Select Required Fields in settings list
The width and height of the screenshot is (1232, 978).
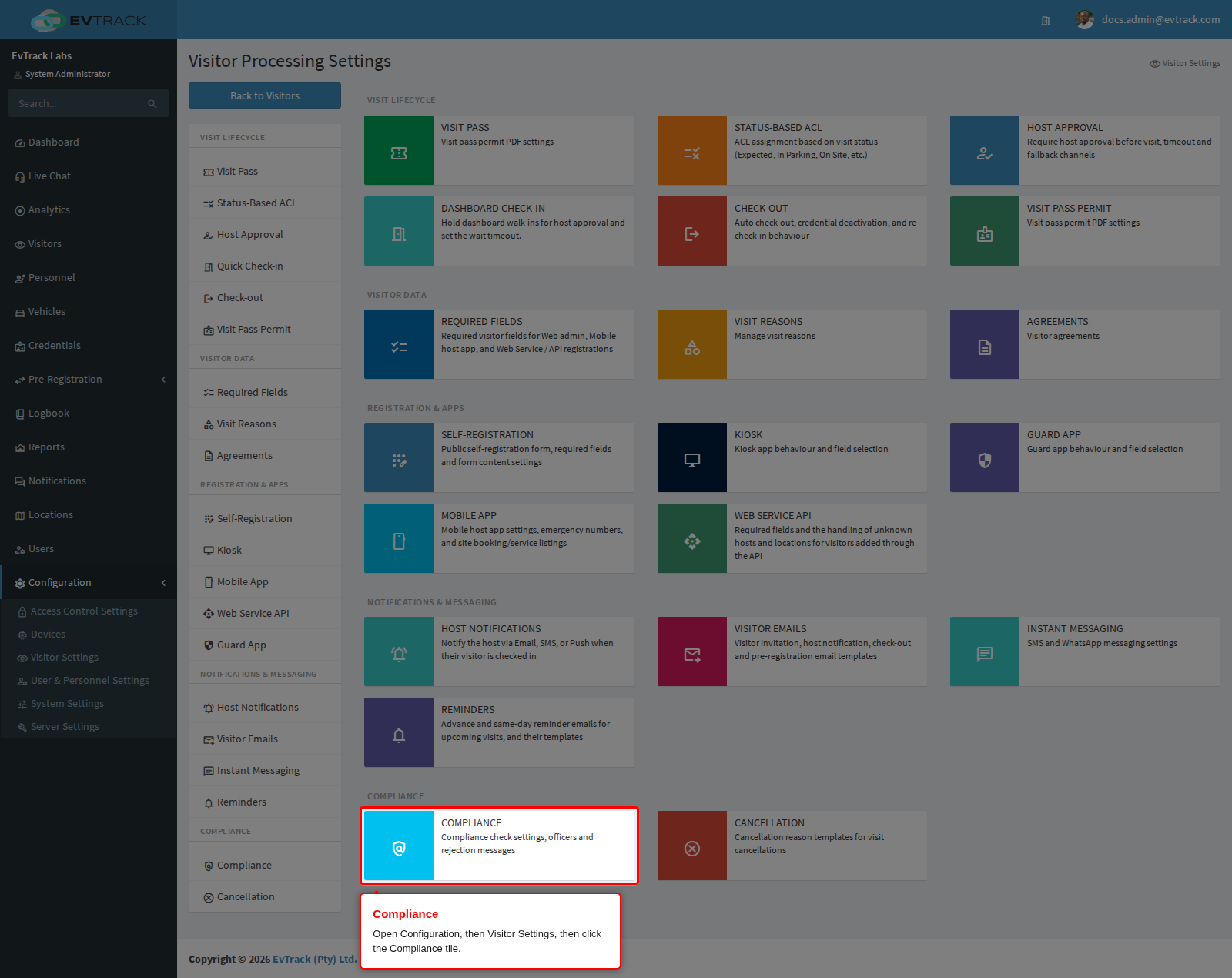265,393
